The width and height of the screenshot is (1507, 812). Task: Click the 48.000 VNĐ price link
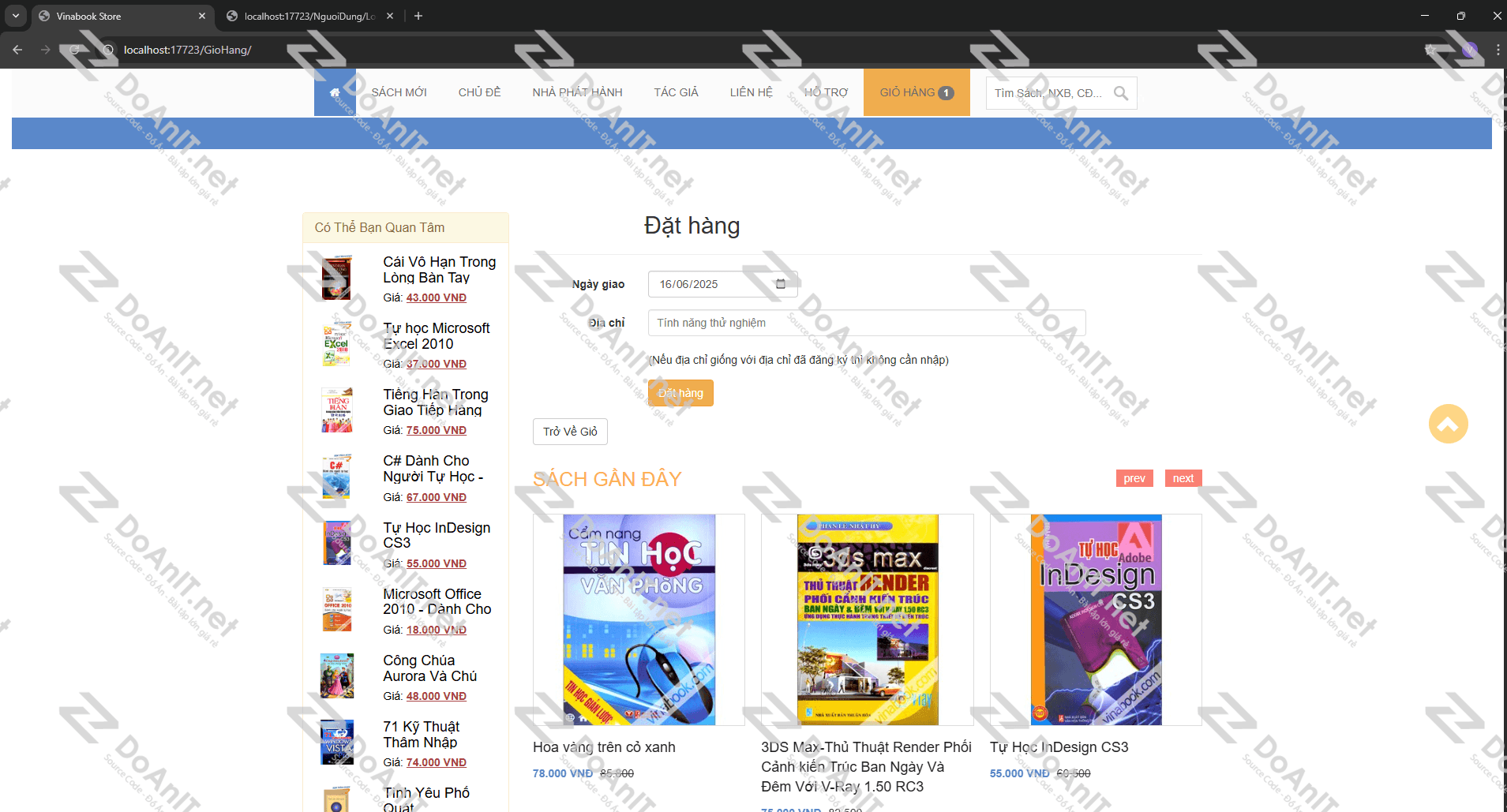coord(437,696)
